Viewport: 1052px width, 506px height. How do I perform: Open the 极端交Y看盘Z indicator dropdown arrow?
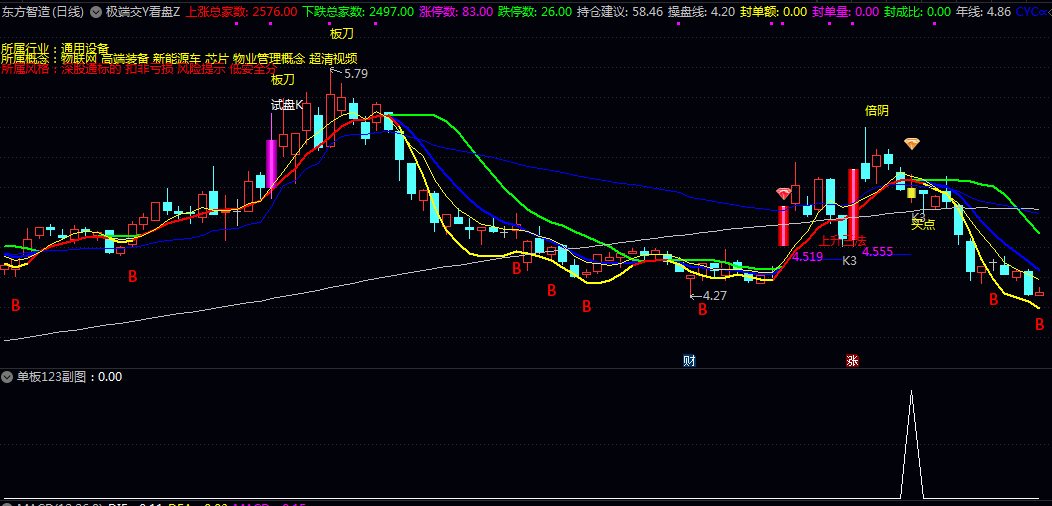pyautogui.click(x=96, y=12)
